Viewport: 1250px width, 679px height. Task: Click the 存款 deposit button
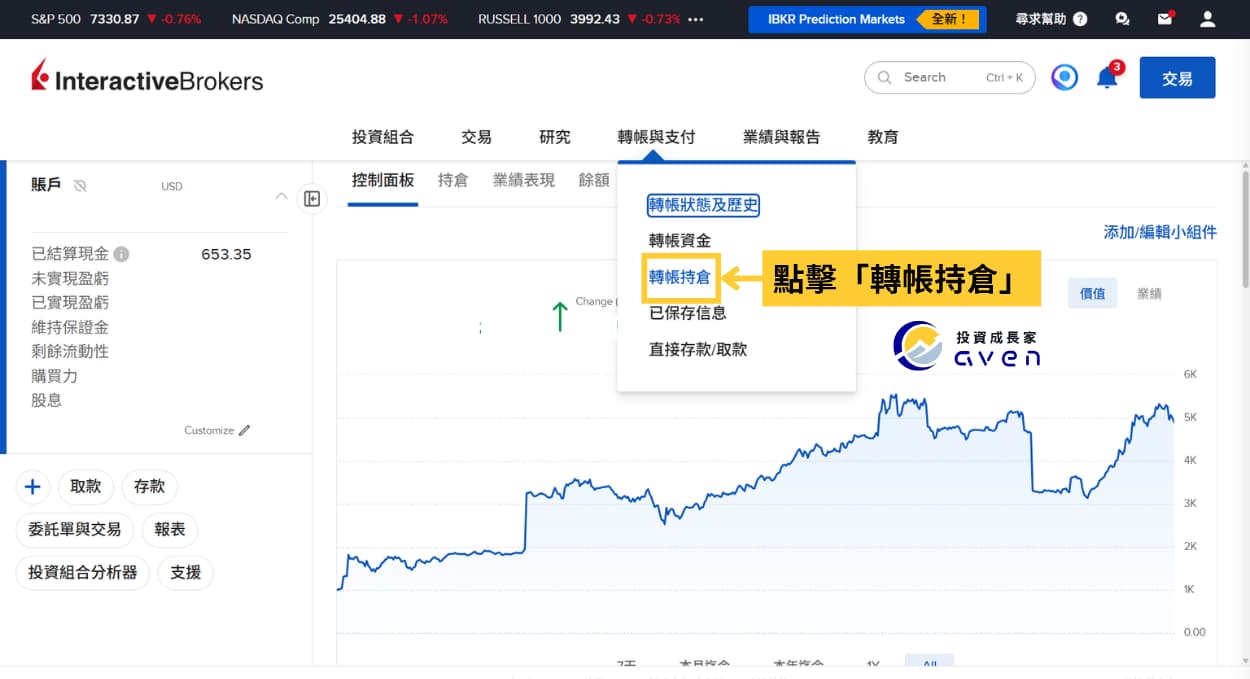(x=150, y=487)
